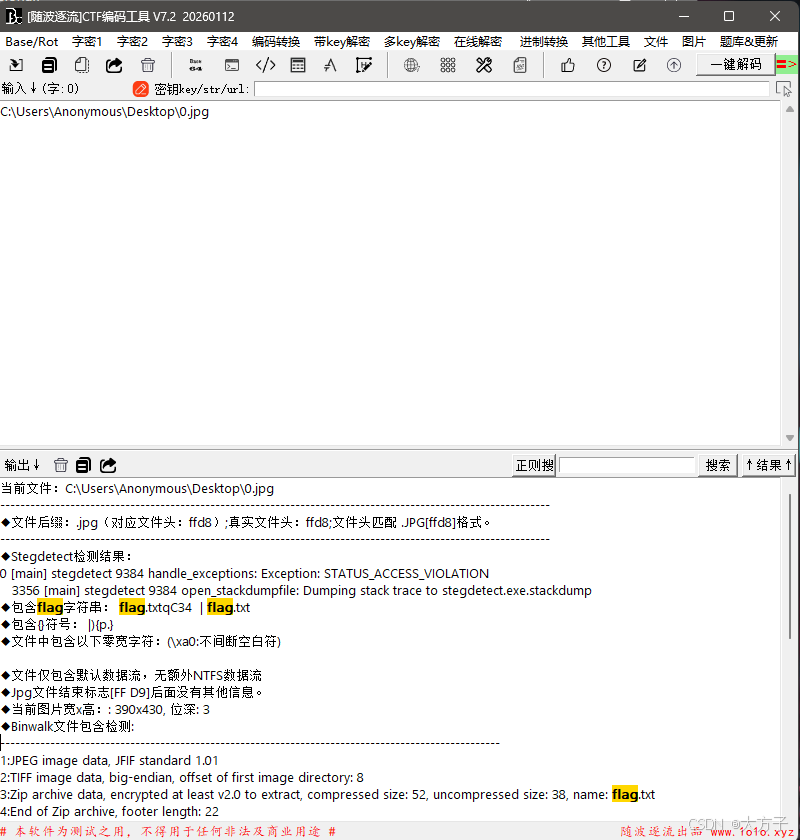This screenshot has width=800, height=840.
Task: Click the vector edit shape icon
Action: (364, 65)
